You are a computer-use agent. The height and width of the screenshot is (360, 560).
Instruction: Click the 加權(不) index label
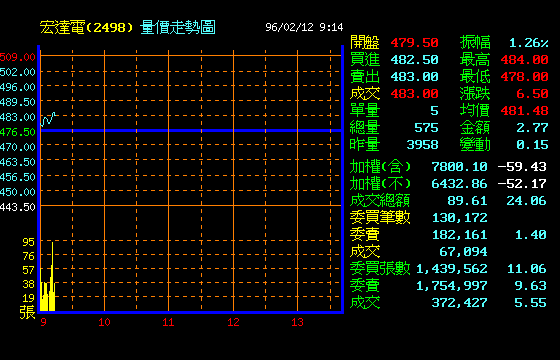(380, 184)
